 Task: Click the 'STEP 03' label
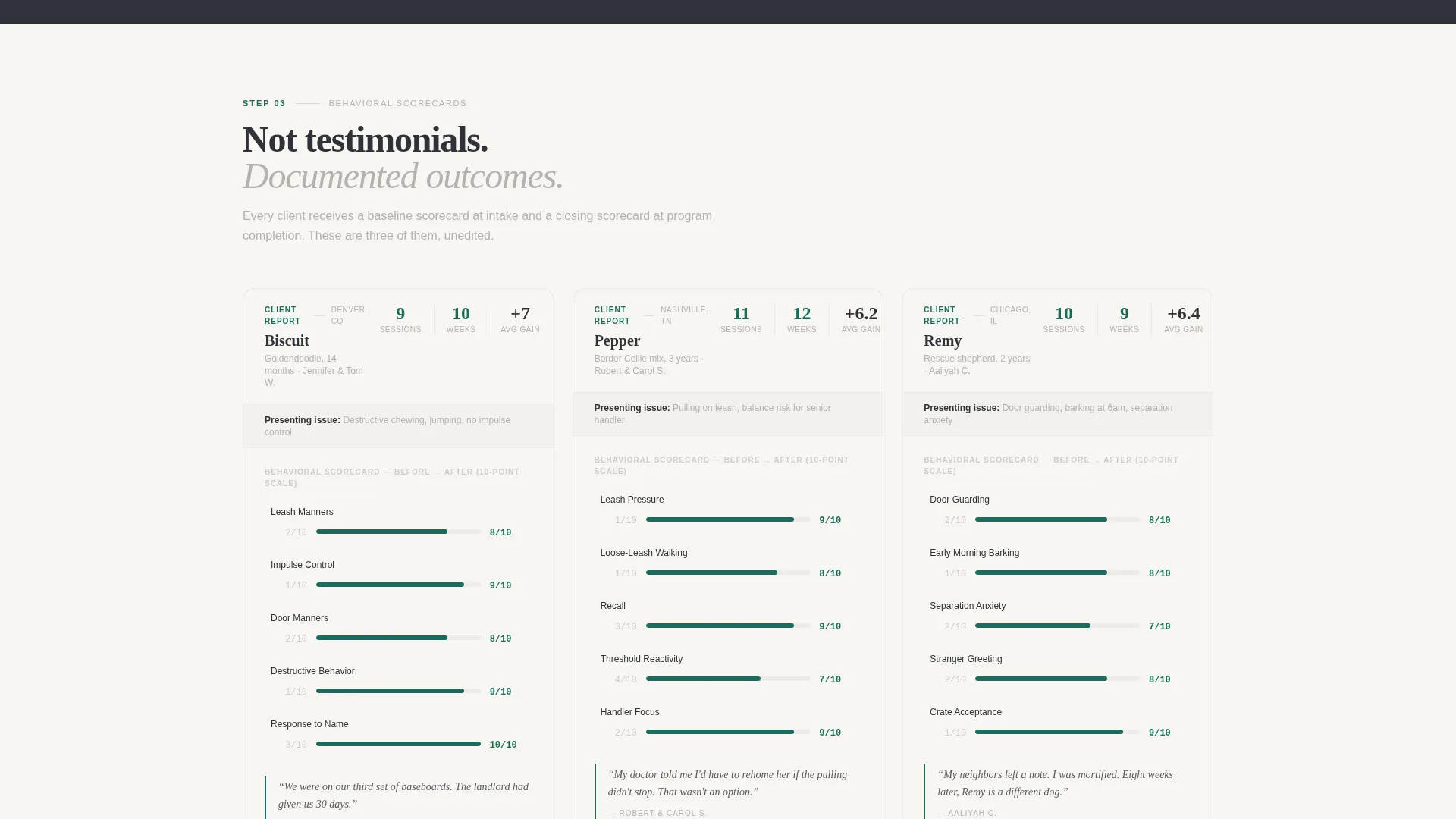[264, 103]
